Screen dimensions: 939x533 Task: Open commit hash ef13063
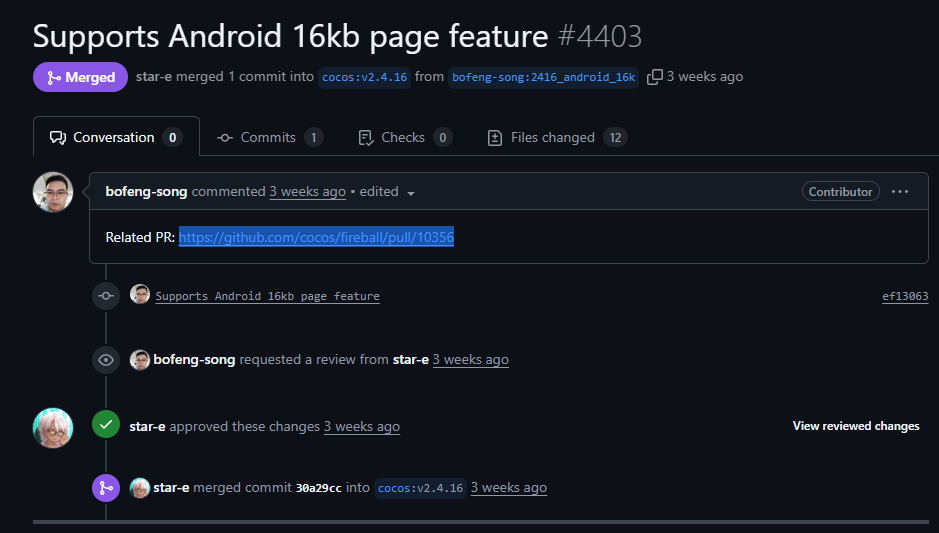pyautogui.click(x=905, y=296)
